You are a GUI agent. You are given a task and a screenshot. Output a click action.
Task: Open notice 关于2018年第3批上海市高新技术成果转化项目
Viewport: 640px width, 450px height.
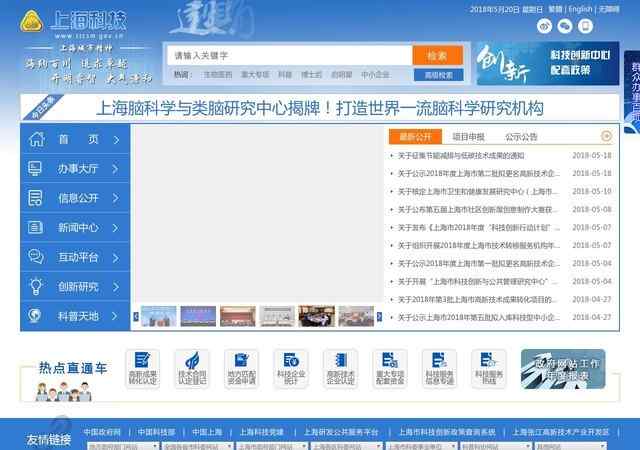click(x=477, y=299)
